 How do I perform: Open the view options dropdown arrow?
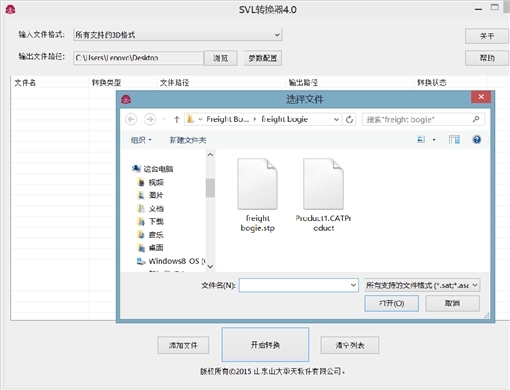point(434,140)
